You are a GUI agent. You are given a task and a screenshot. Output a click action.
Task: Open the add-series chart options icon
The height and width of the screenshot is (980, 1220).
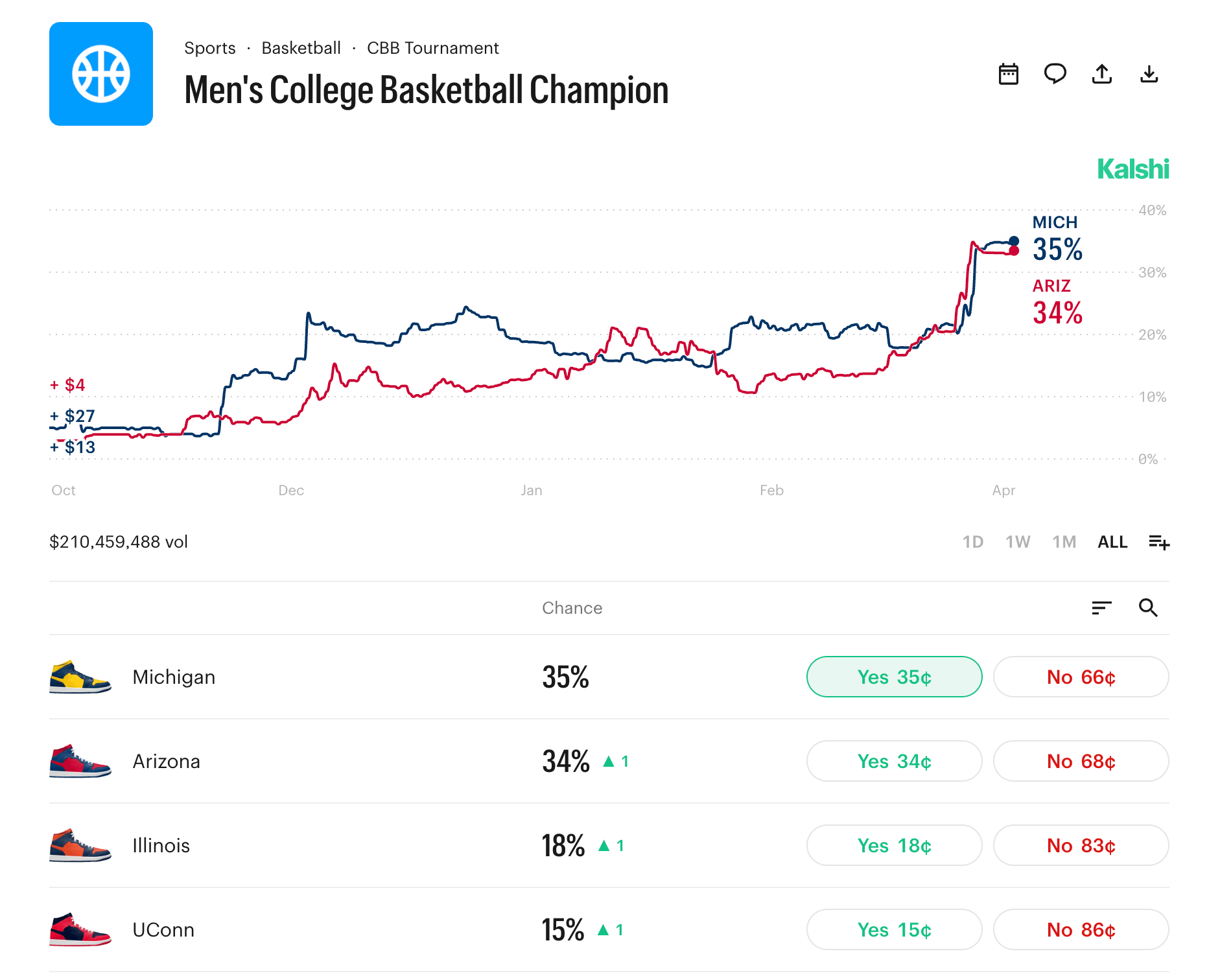click(x=1159, y=542)
